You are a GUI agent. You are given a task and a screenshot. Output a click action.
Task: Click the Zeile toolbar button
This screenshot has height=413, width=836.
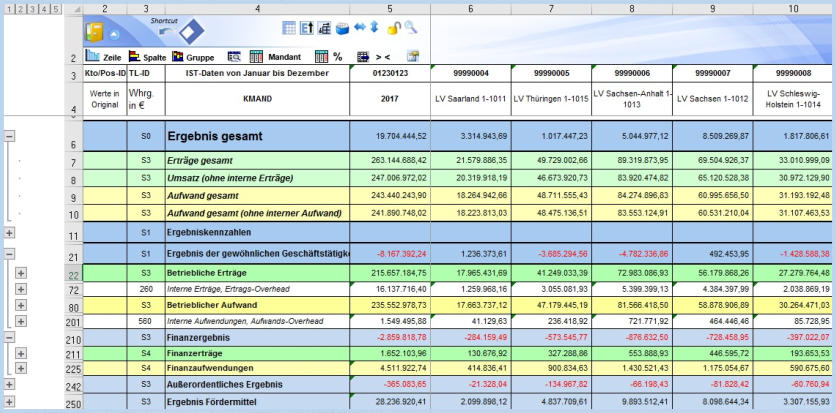point(104,57)
